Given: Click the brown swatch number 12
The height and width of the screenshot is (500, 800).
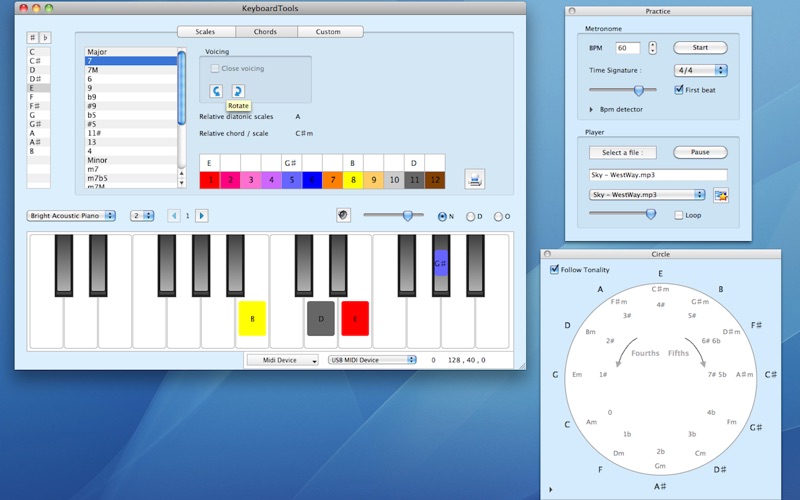Looking at the screenshot, I should pyautogui.click(x=435, y=180).
